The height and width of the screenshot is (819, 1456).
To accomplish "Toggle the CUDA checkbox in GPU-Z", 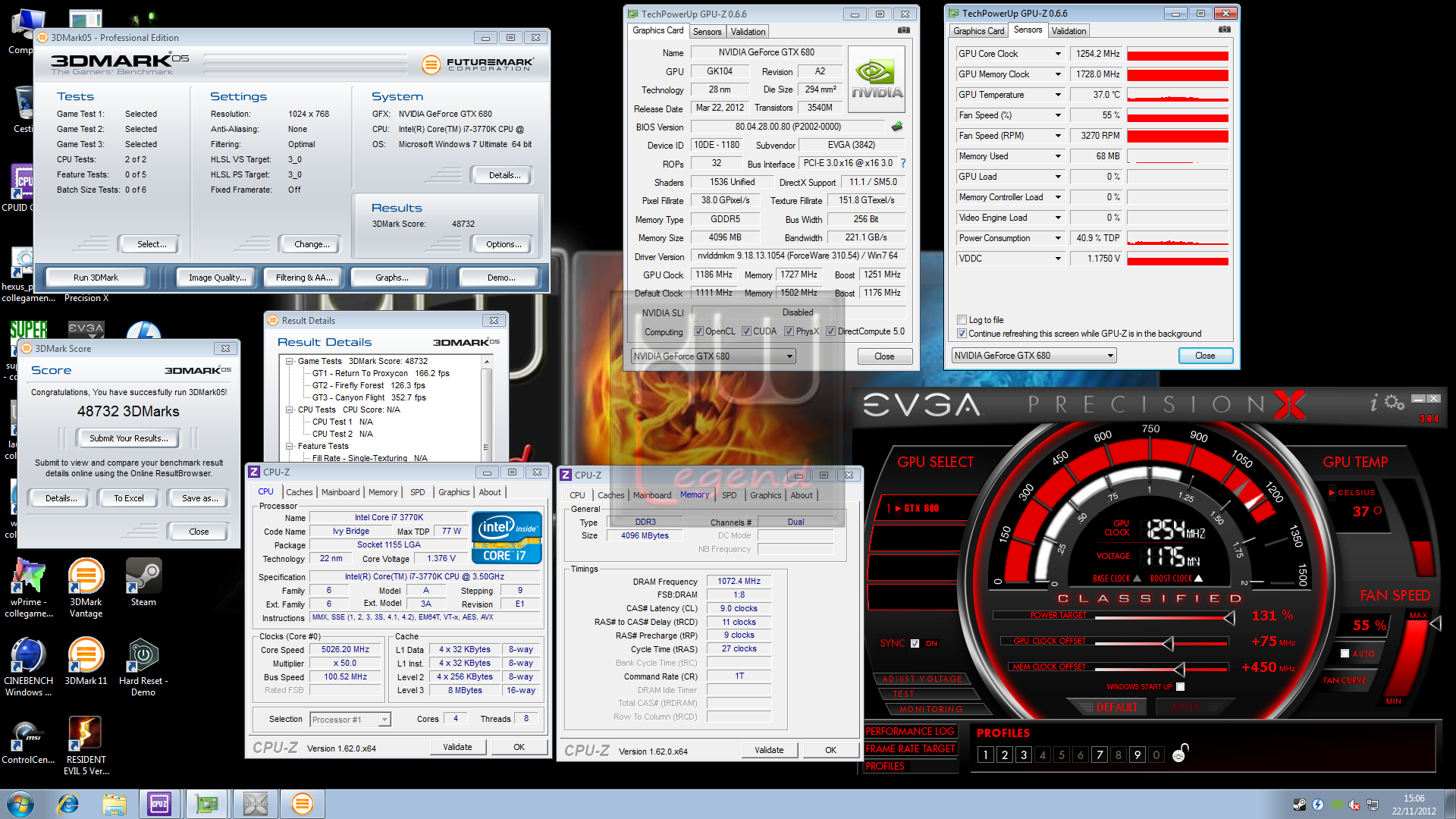I will click(746, 331).
